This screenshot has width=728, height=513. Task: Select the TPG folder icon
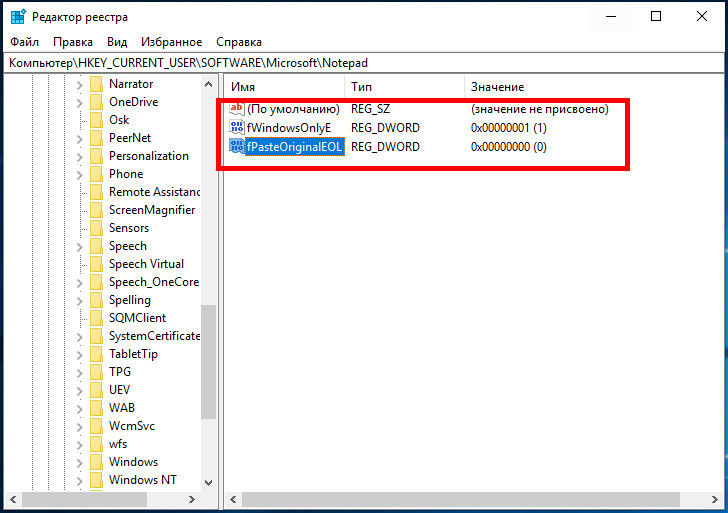[96, 372]
